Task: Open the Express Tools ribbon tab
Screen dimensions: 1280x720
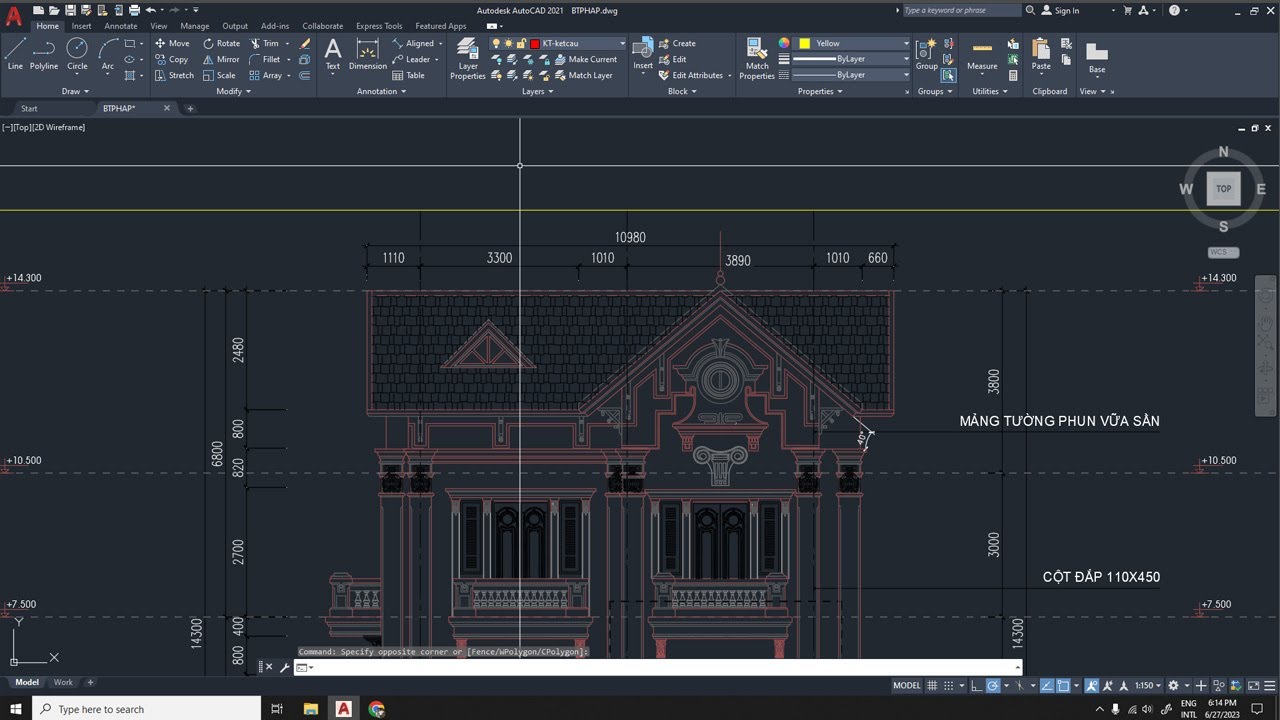Action: coord(379,26)
